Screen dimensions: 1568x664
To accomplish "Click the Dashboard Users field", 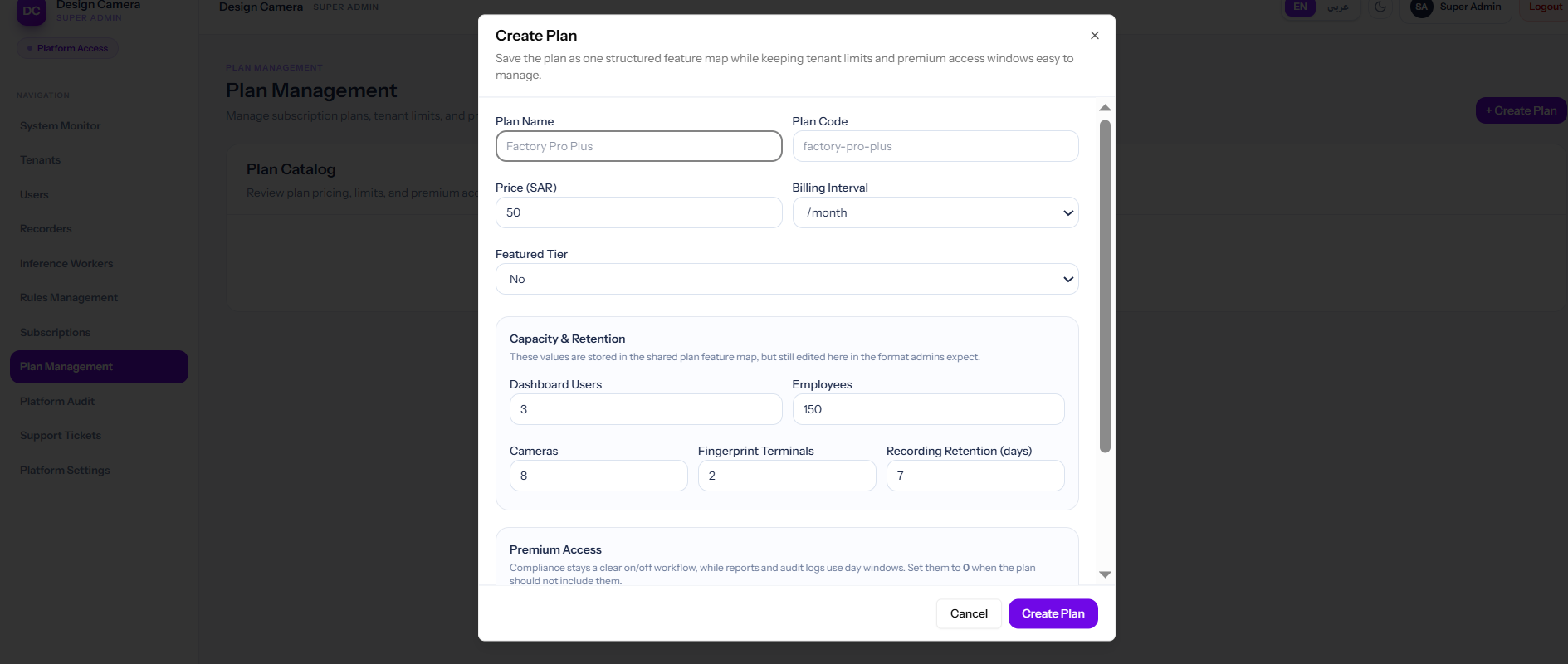I will pos(646,409).
